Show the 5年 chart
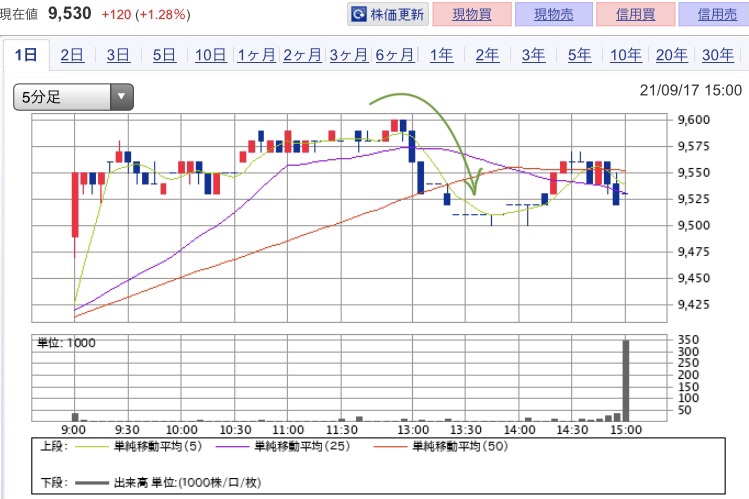Screen dimensions: 749x499 point(579,55)
